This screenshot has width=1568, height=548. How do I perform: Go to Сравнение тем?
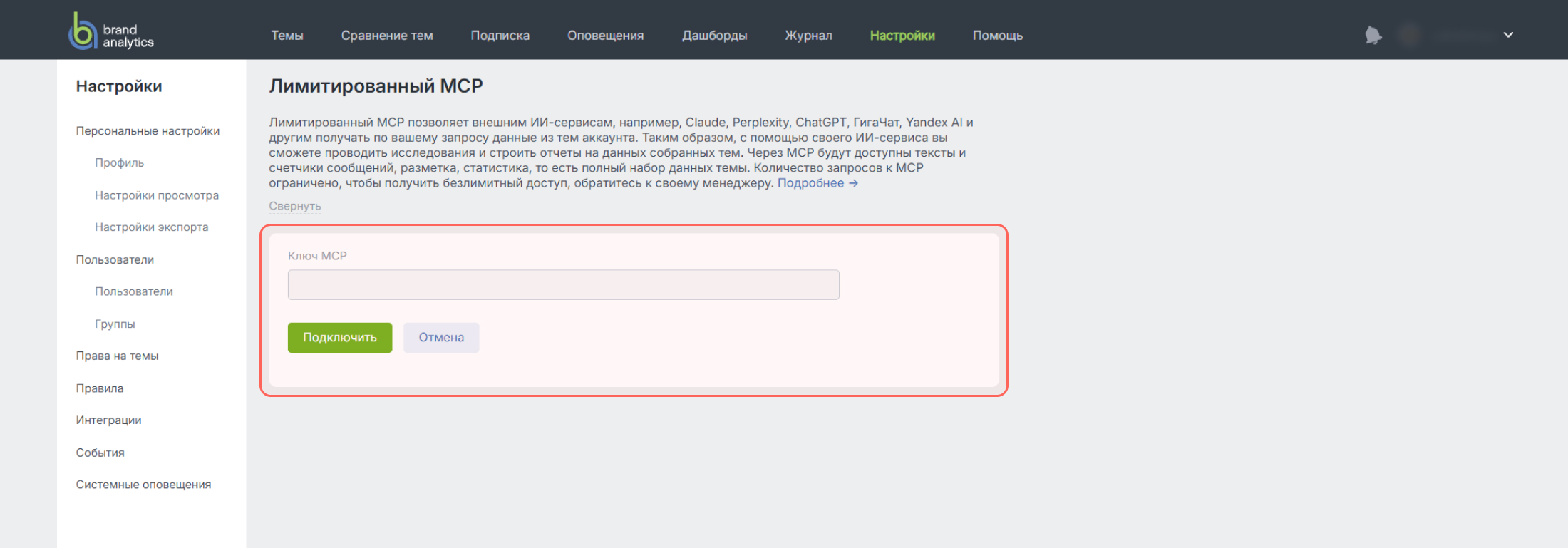(x=387, y=36)
